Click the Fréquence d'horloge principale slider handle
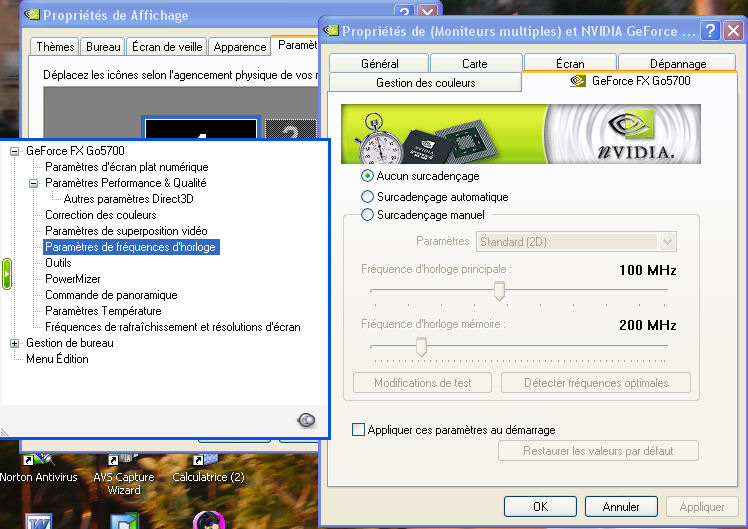Screen dimensions: 748x529 tap(499, 290)
